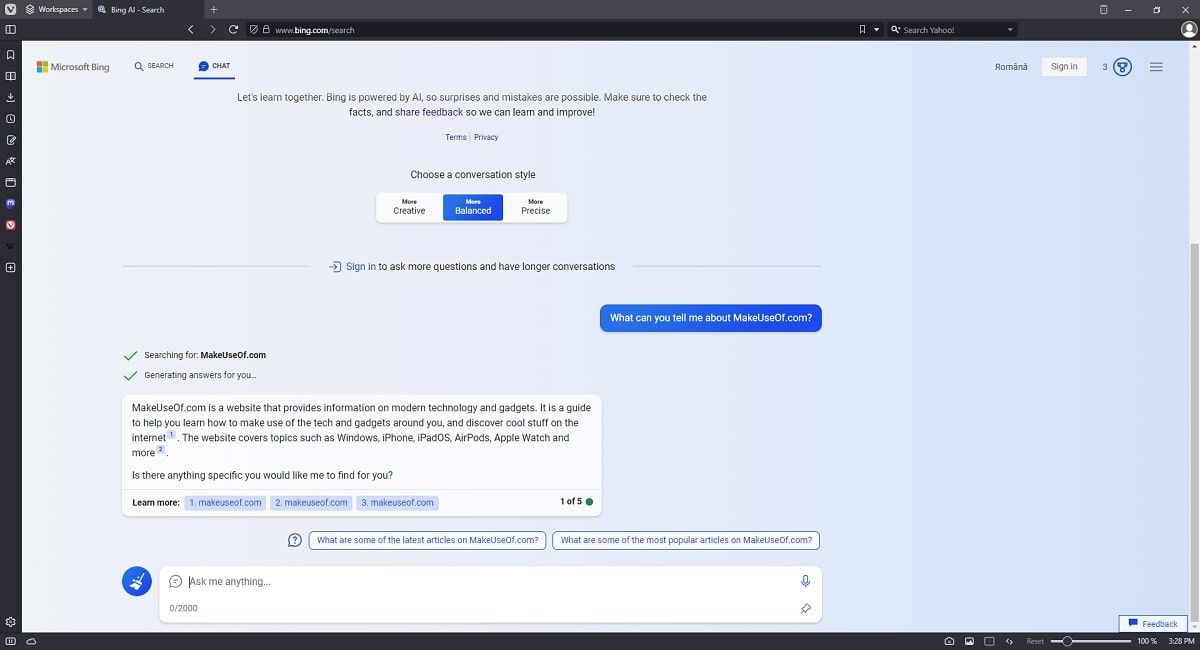Screen dimensions: 1200x650
Task: Take a screenshot with the capture icon
Action: click(x=949, y=641)
